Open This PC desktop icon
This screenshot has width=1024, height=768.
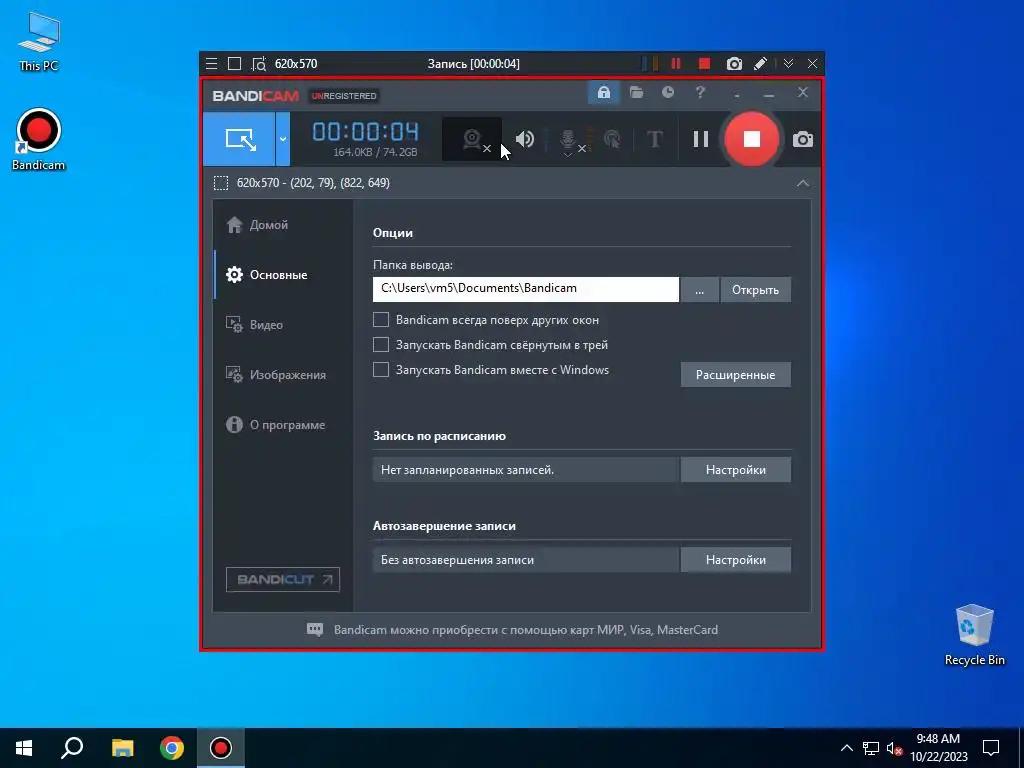pyautogui.click(x=39, y=40)
